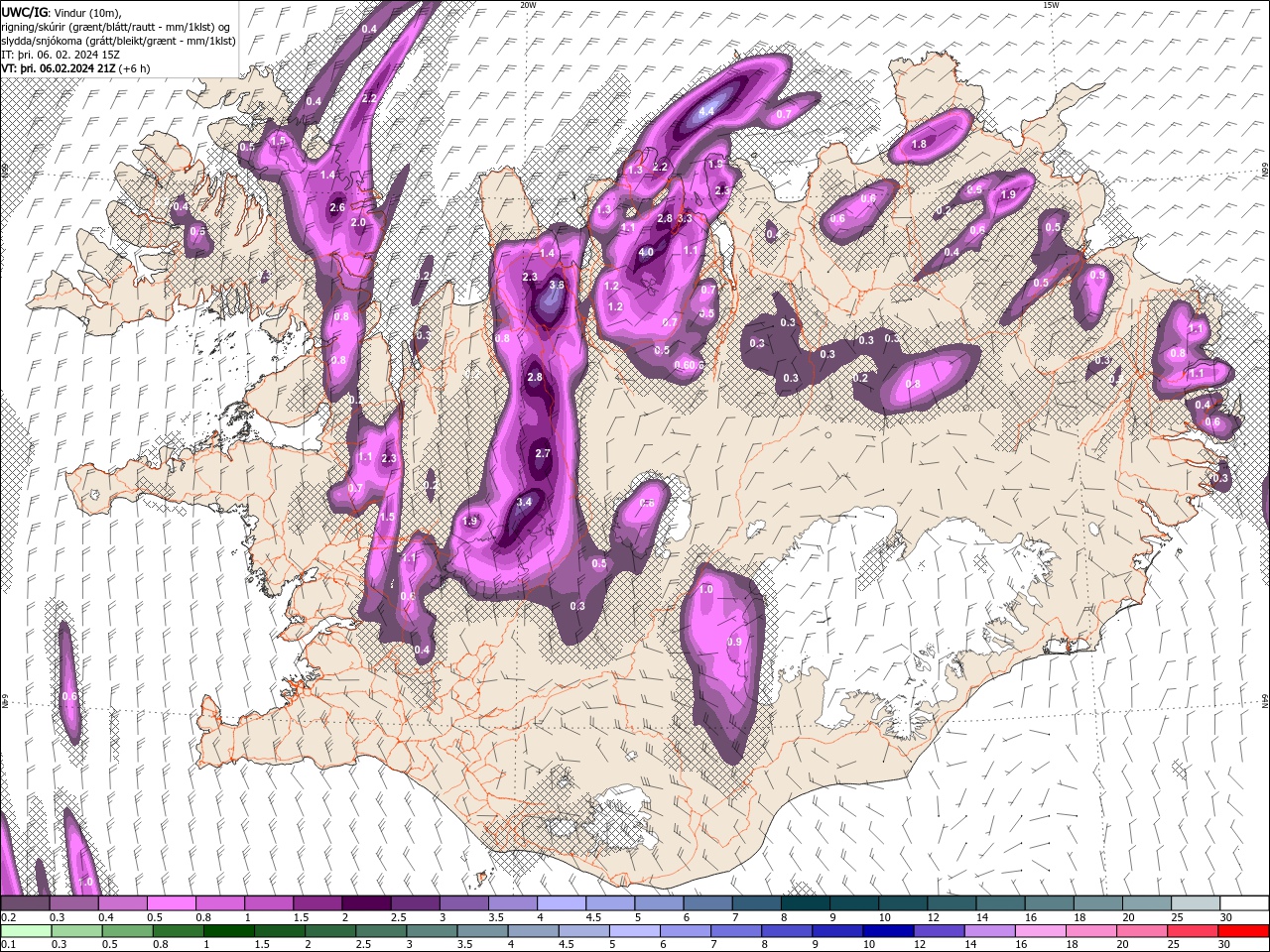
Task: Pick bottom-row legend swatch between 14 and 16
Action: (x=990, y=931)
